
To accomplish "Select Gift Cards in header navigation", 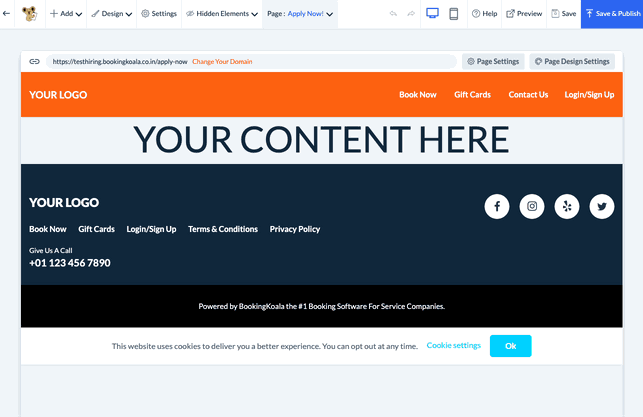I will pos(472,95).
